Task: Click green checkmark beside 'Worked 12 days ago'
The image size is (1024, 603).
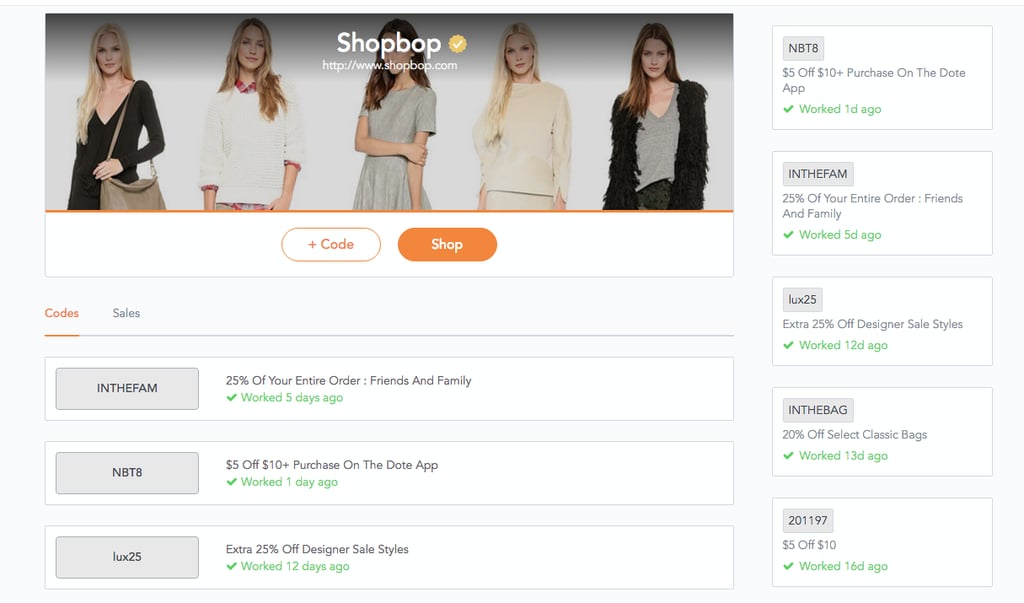Action: tap(231, 566)
